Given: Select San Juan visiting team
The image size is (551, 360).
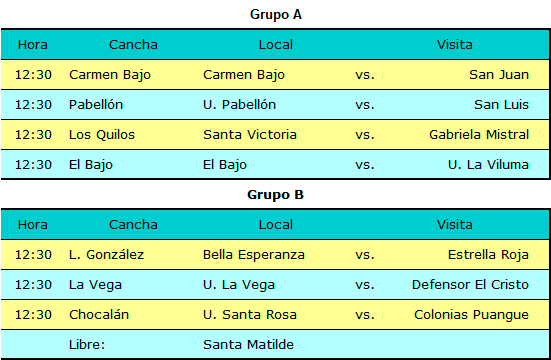Looking at the screenshot, I should [x=499, y=75].
